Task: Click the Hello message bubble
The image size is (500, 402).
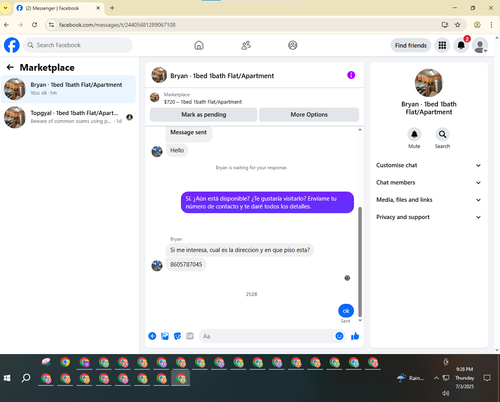Action: (177, 150)
